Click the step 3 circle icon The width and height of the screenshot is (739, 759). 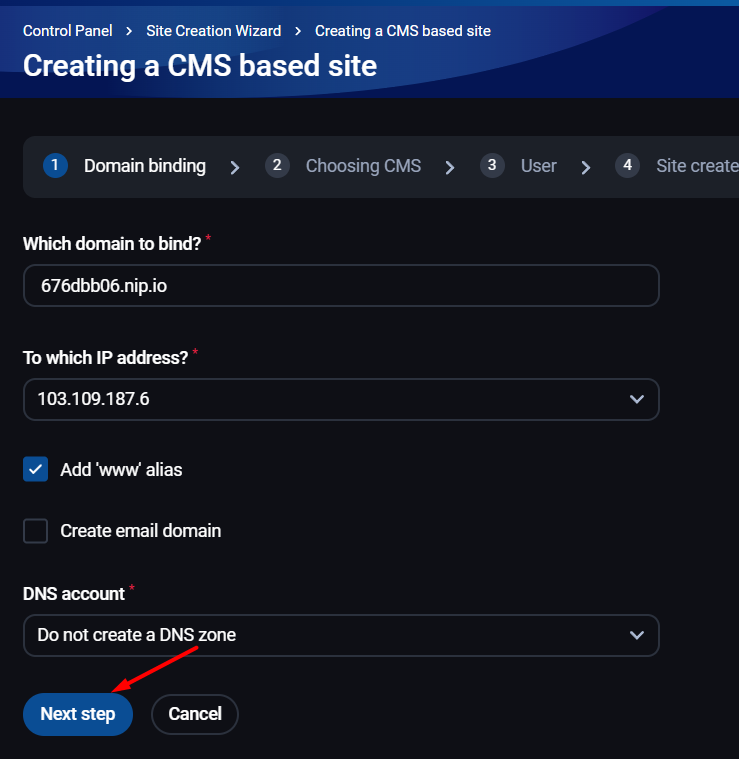pyautogui.click(x=492, y=166)
